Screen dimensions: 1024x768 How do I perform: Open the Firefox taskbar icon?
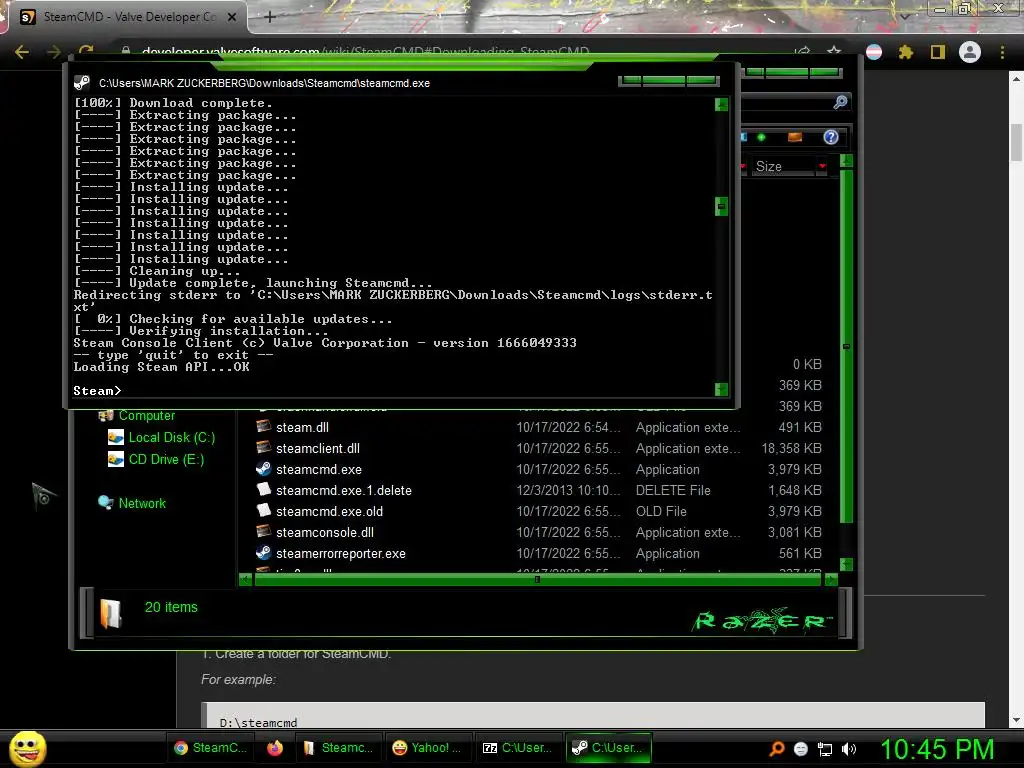point(275,748)
